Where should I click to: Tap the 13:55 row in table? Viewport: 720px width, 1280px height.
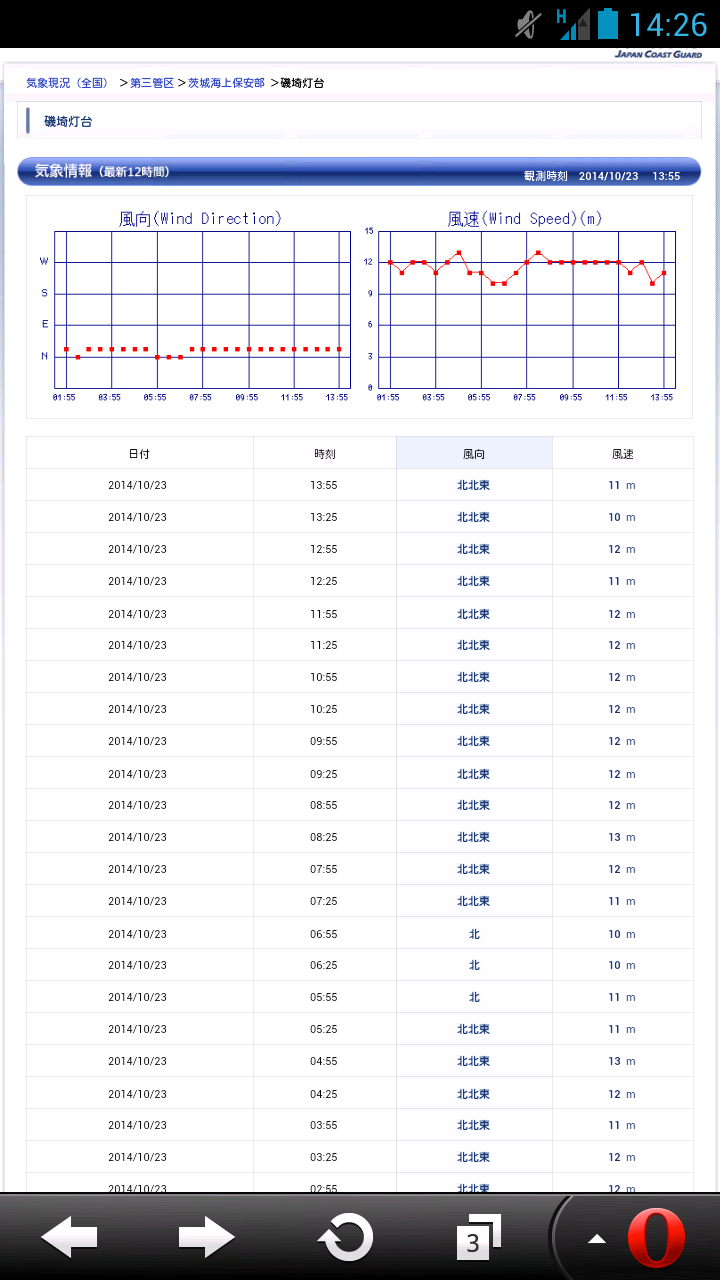pyautogui.click(x=324, y=485)
